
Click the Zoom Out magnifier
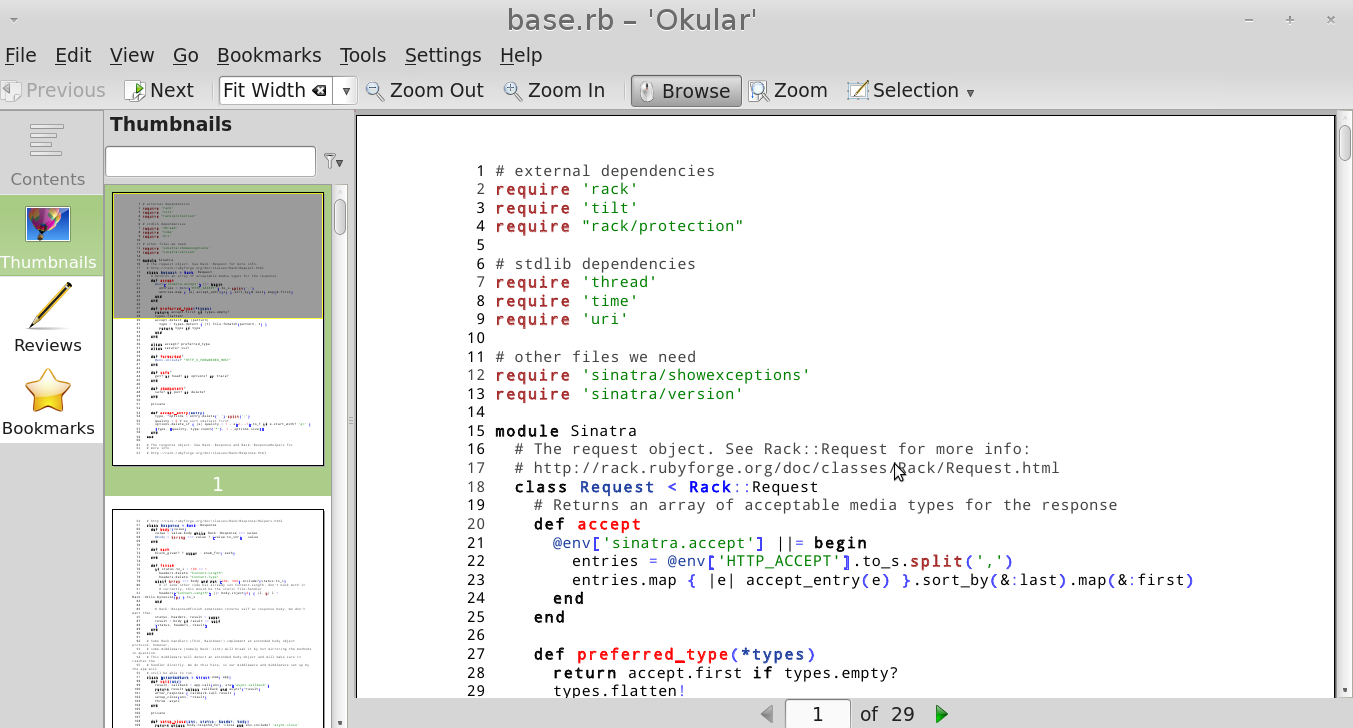click(x=424, y=91)
